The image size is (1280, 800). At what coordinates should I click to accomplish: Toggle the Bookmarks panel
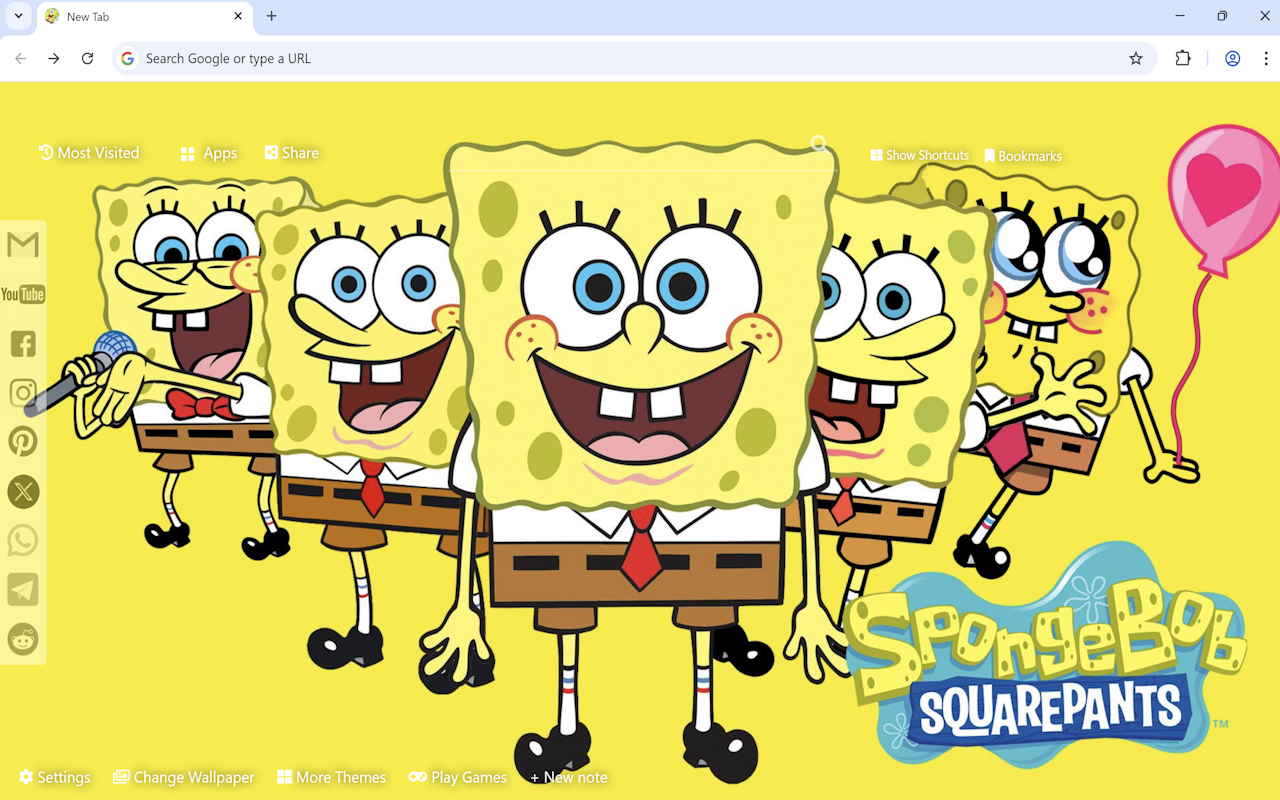pyautogui.click(x=1023, y=155)
